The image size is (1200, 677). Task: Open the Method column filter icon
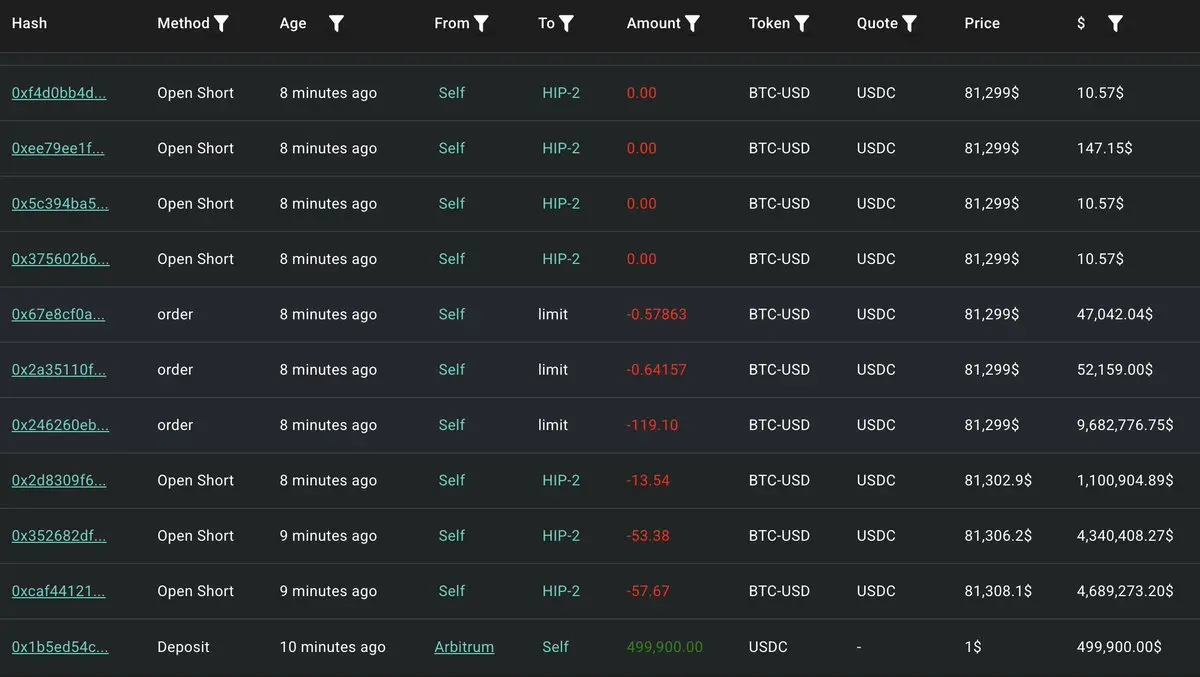click(222, 23)
